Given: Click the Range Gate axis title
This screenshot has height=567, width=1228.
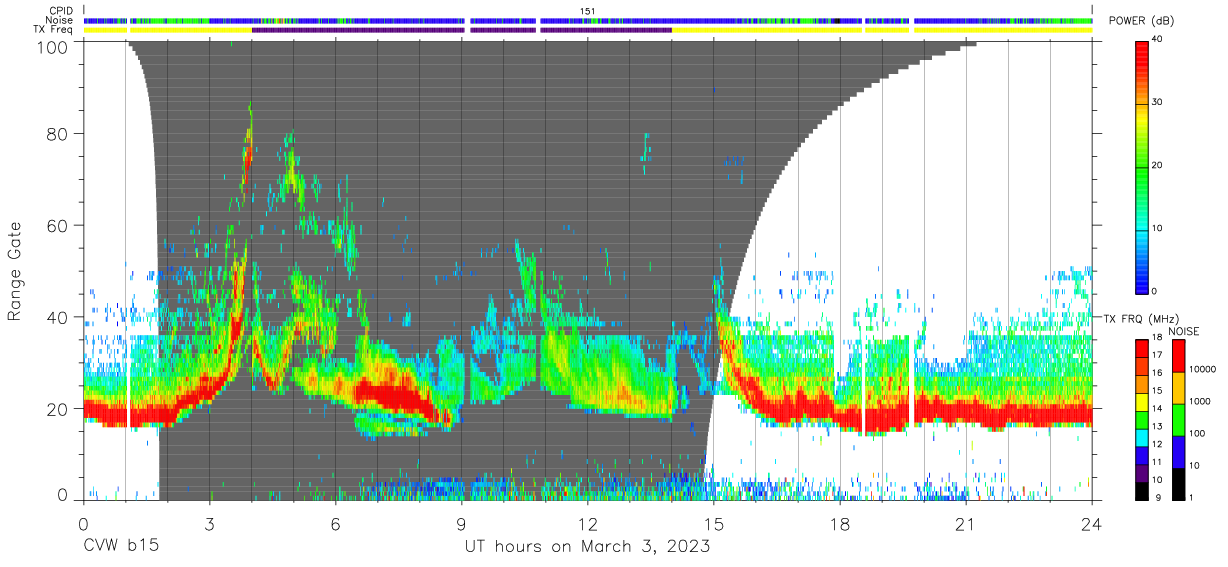Looking at the screenshot, I should tap(15, 272).
